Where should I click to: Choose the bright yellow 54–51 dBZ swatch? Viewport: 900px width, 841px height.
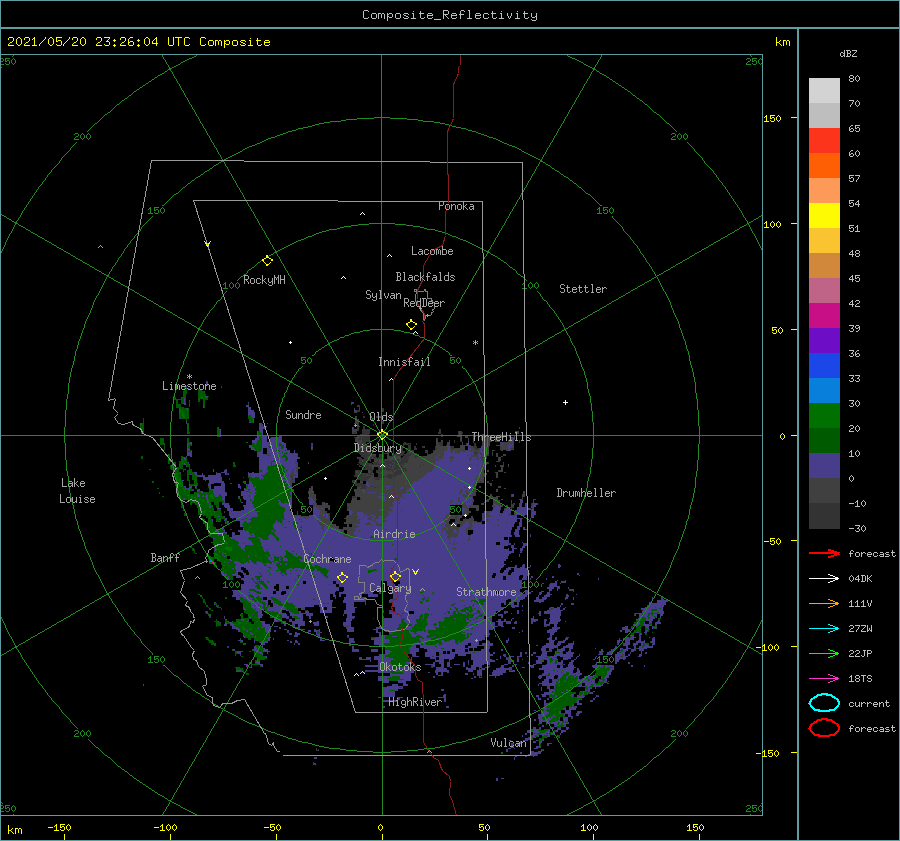coord(824,215)
